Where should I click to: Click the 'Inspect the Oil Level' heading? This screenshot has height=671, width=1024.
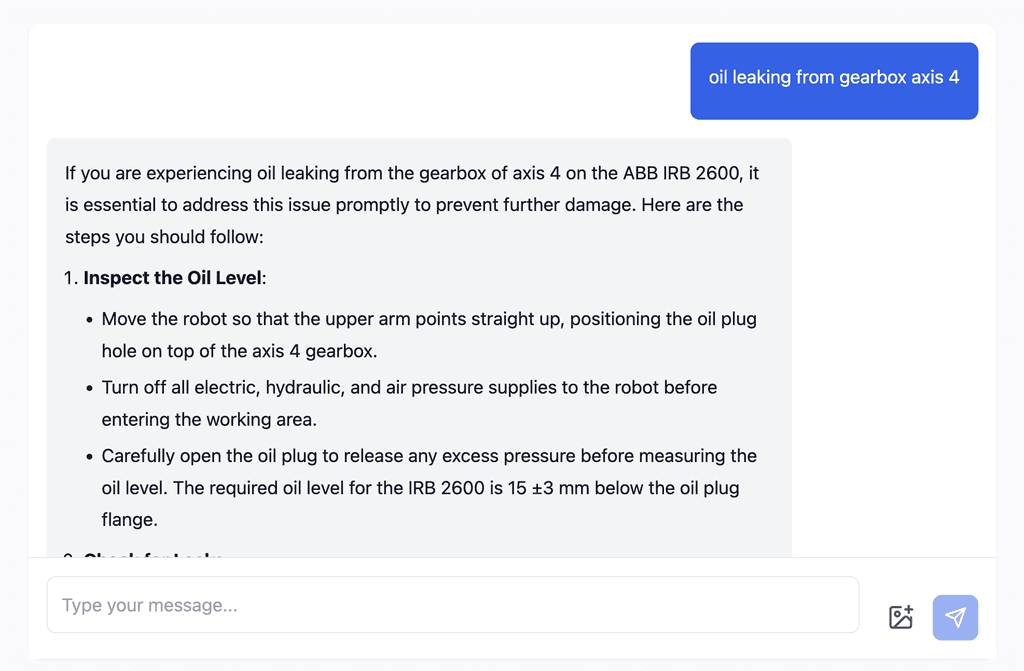point(172,278)
